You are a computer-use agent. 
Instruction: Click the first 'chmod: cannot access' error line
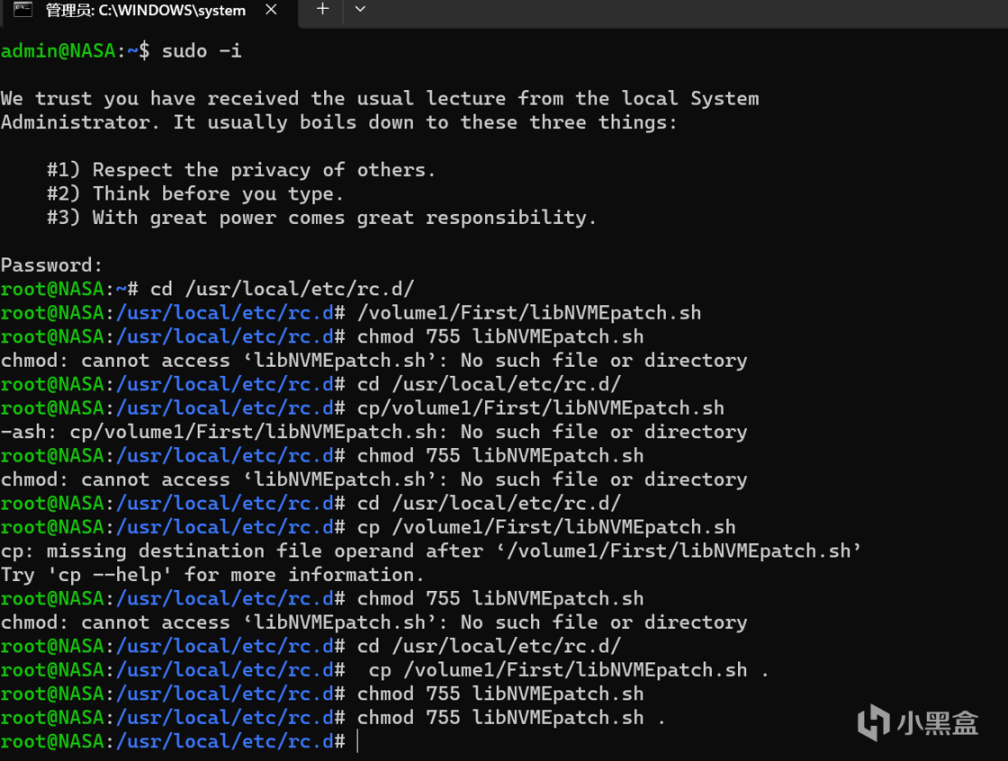pos(374,360)
